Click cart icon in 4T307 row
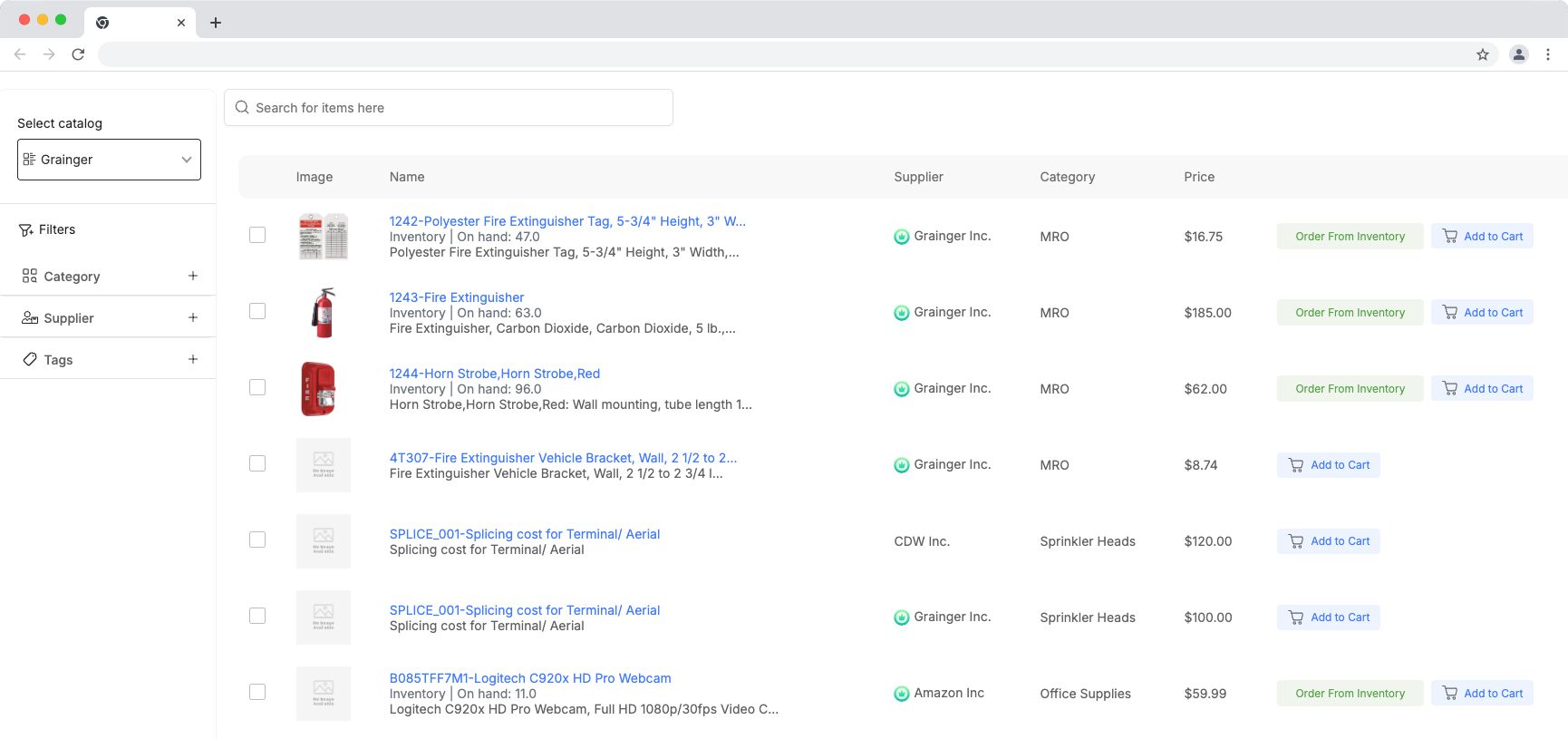This screenshot has height=739, width=1568. click(1296, 465)
